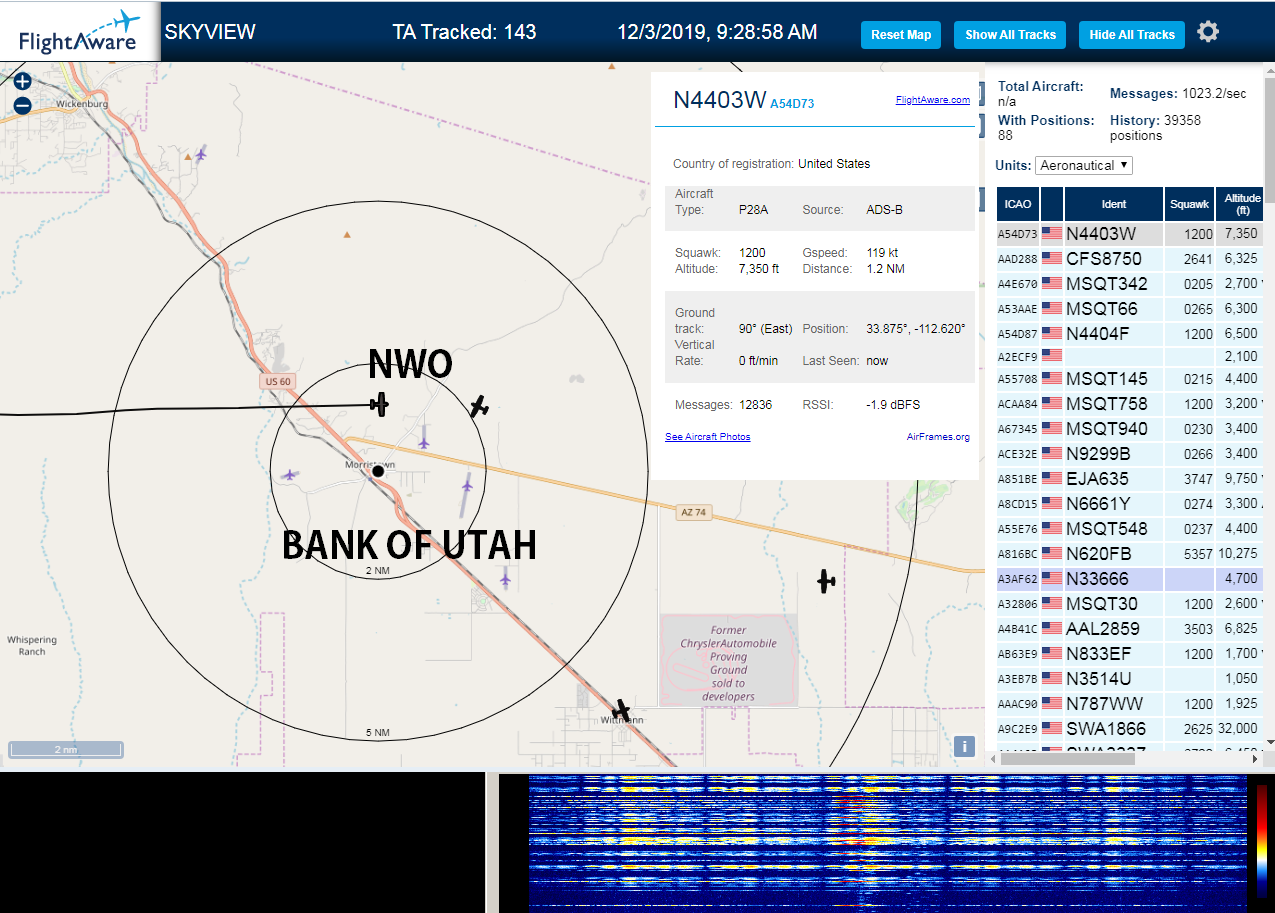Select the highlighted N33666 row
Screen dimensions: 1275x913
point(1130,579)
